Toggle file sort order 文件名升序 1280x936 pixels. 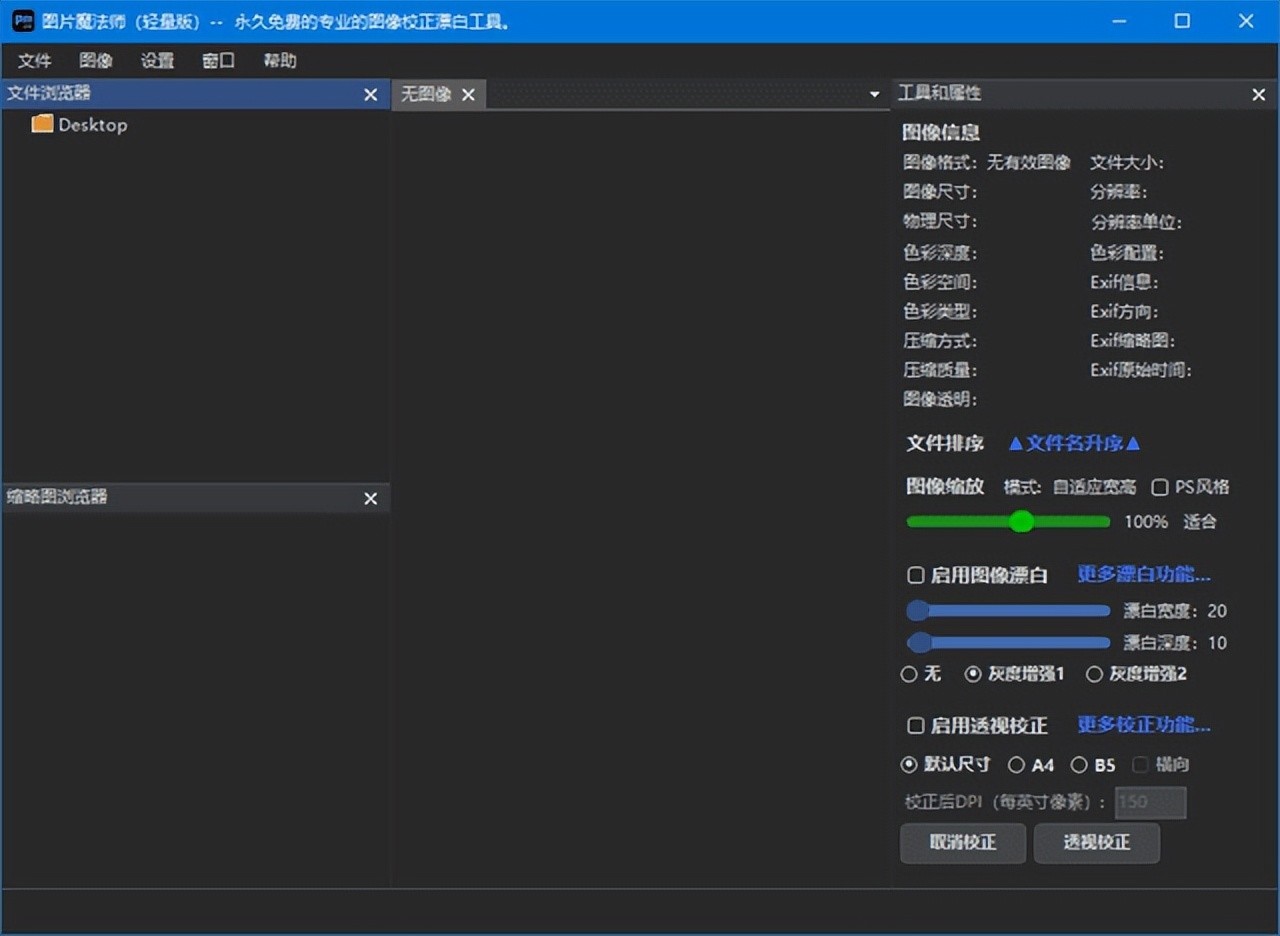(1074, 443)
